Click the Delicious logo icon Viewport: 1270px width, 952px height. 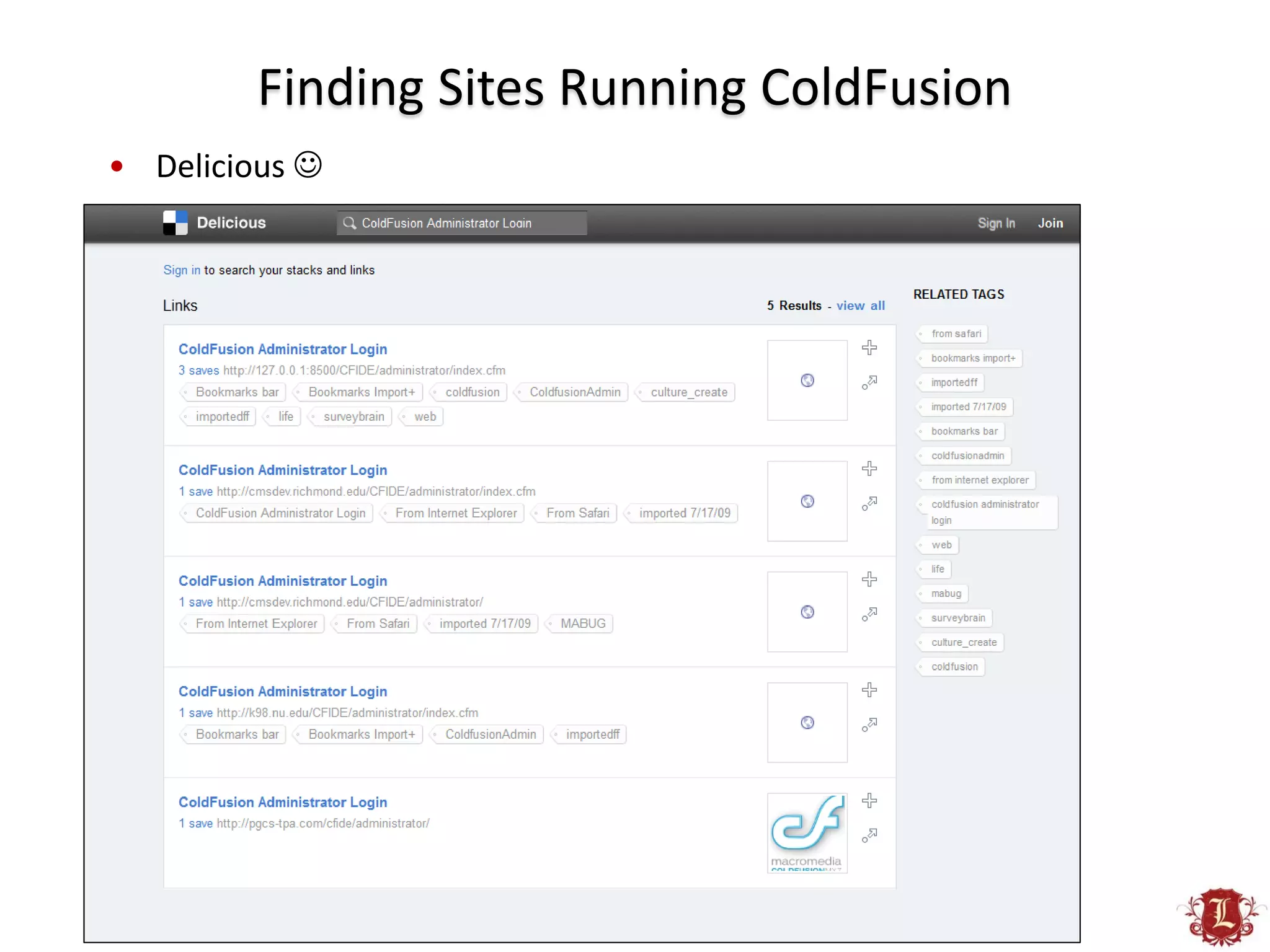175,223
